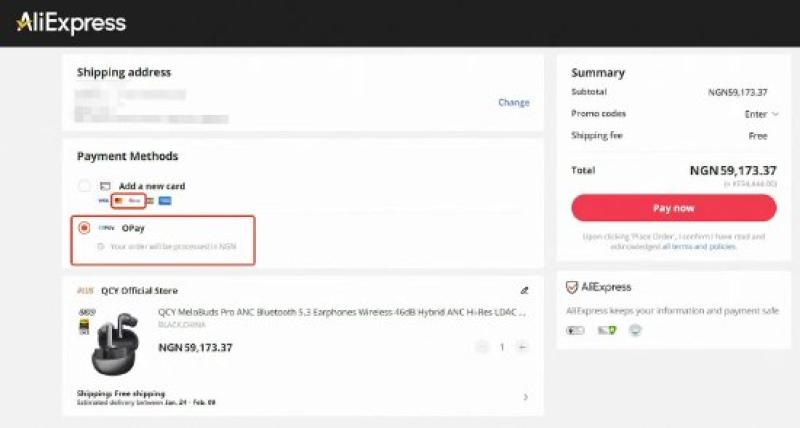Click the first payment safety badge icon
The image size is (800, 428).
click(575, 330)
